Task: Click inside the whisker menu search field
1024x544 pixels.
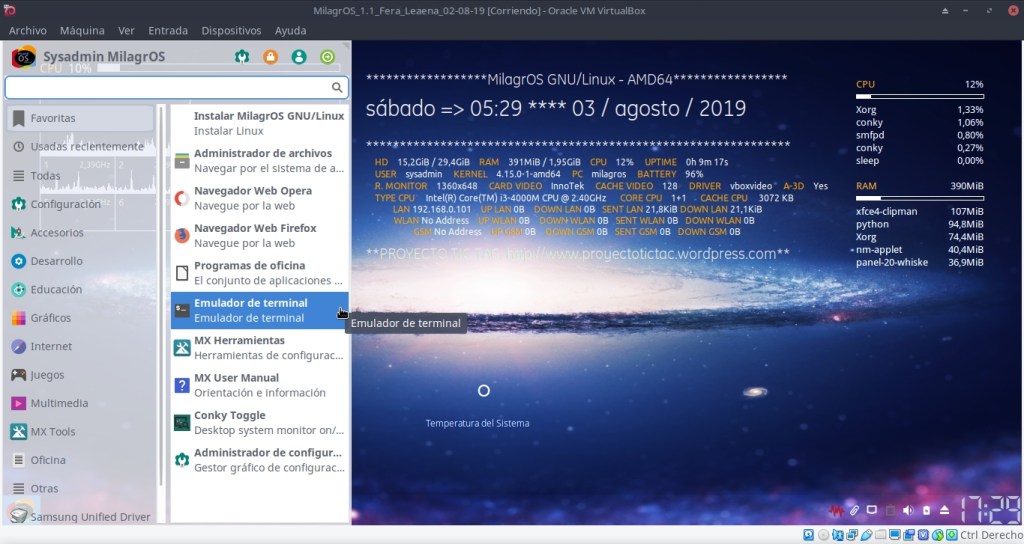Action: 176,87
